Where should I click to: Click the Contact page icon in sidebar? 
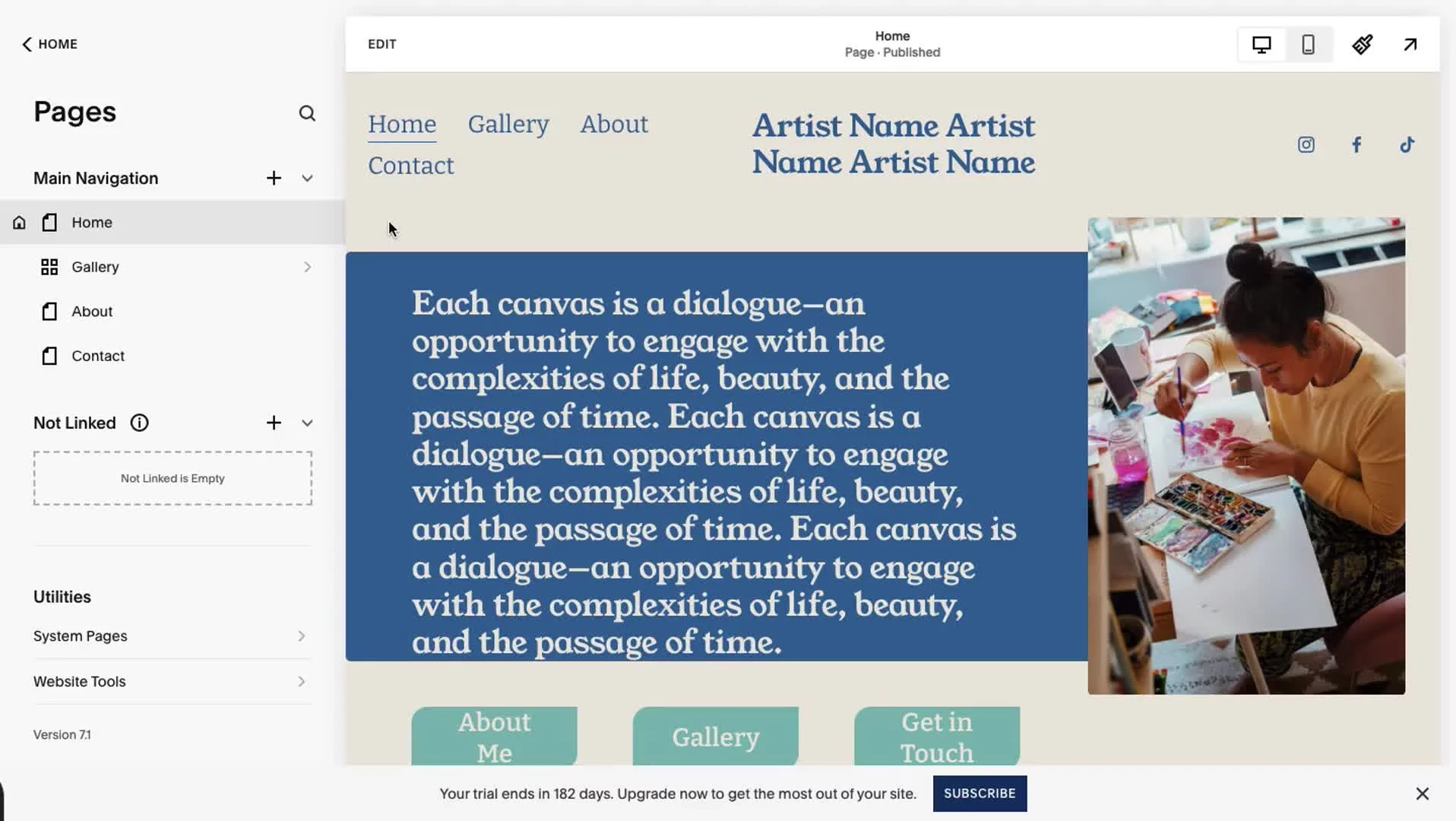(x=49, y=356)
